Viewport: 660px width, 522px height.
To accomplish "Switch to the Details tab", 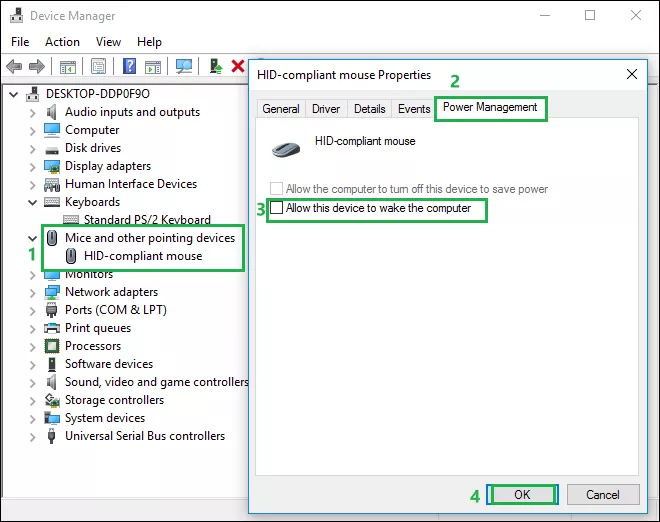I will [370, 109].
